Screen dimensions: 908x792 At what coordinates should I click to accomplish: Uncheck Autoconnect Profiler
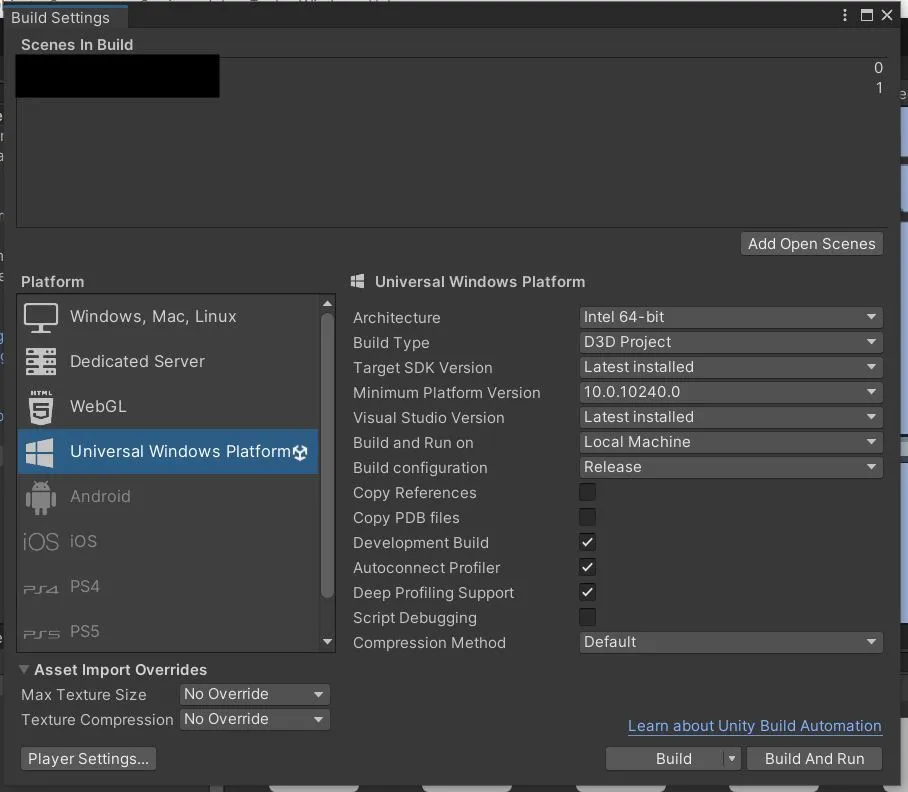point(587,567)
